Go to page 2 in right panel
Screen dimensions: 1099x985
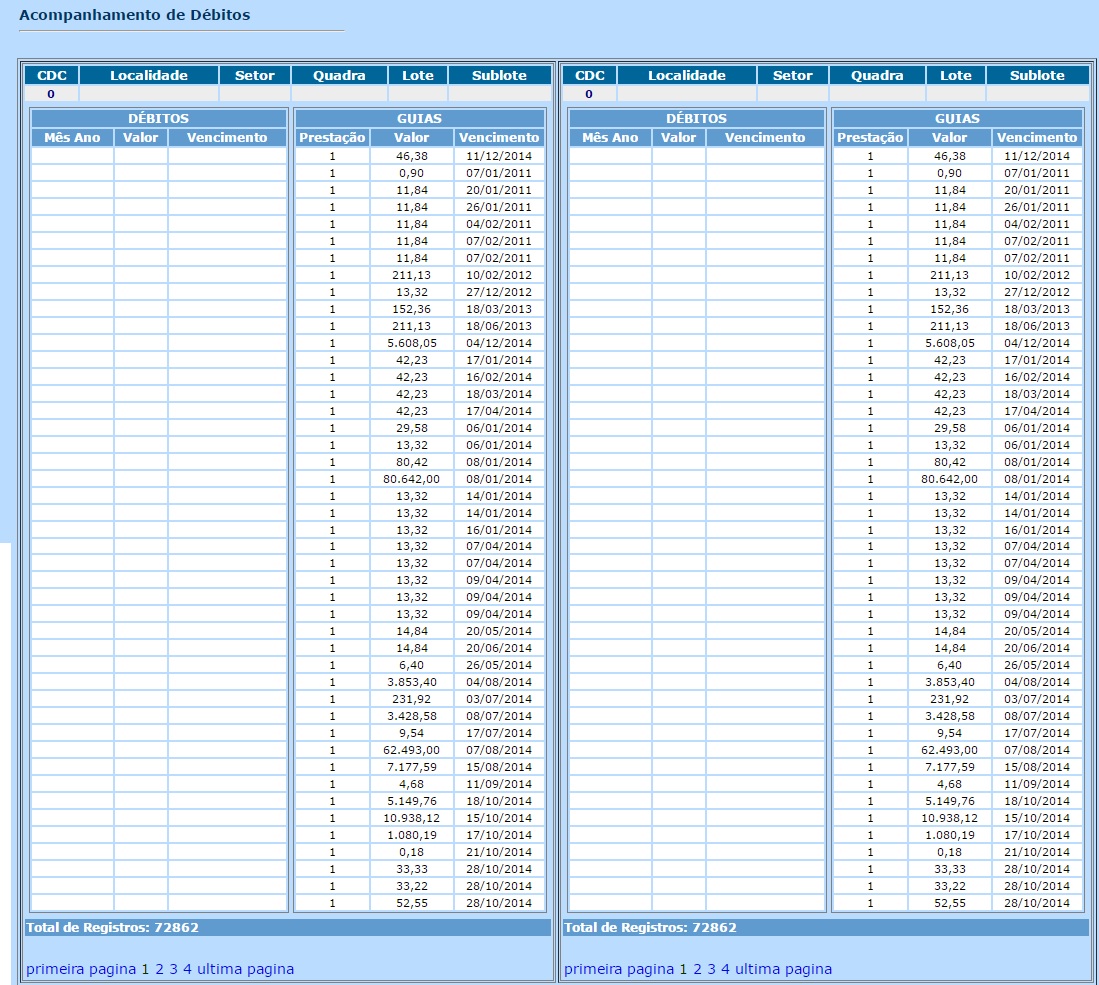point(697,969)
